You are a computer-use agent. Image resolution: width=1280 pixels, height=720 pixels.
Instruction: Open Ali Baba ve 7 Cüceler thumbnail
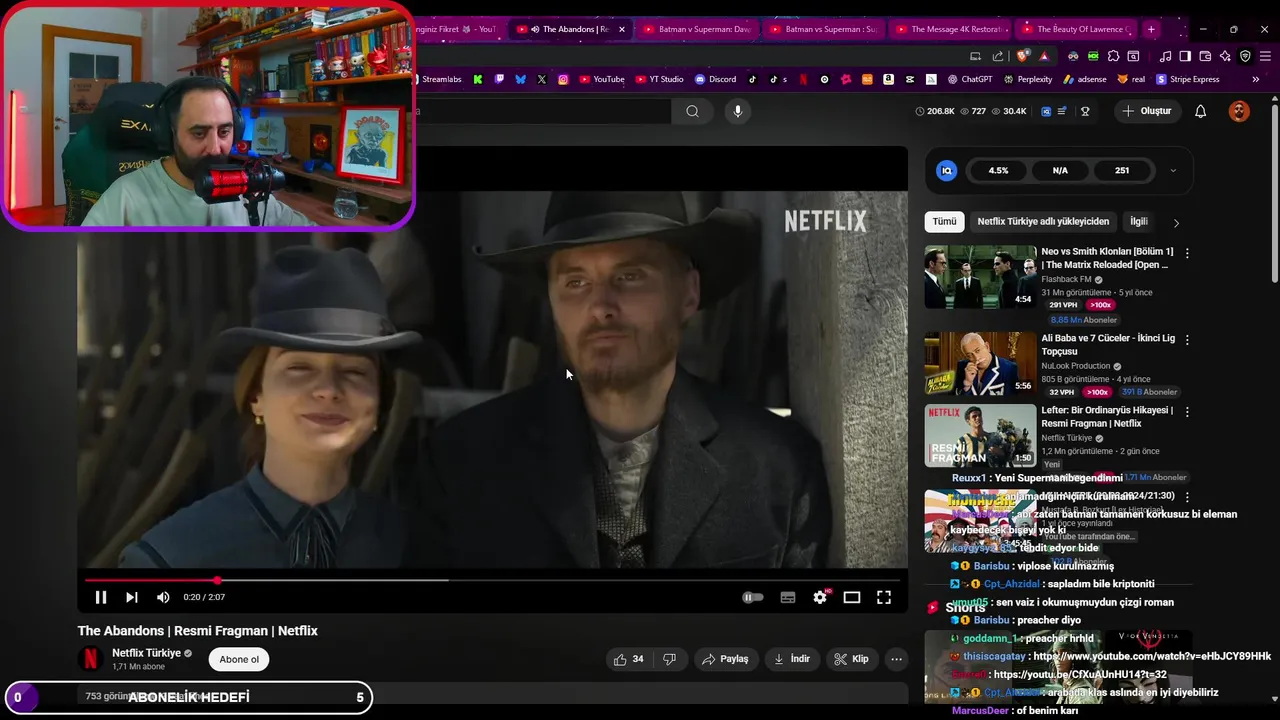click(x=980, y=364)
